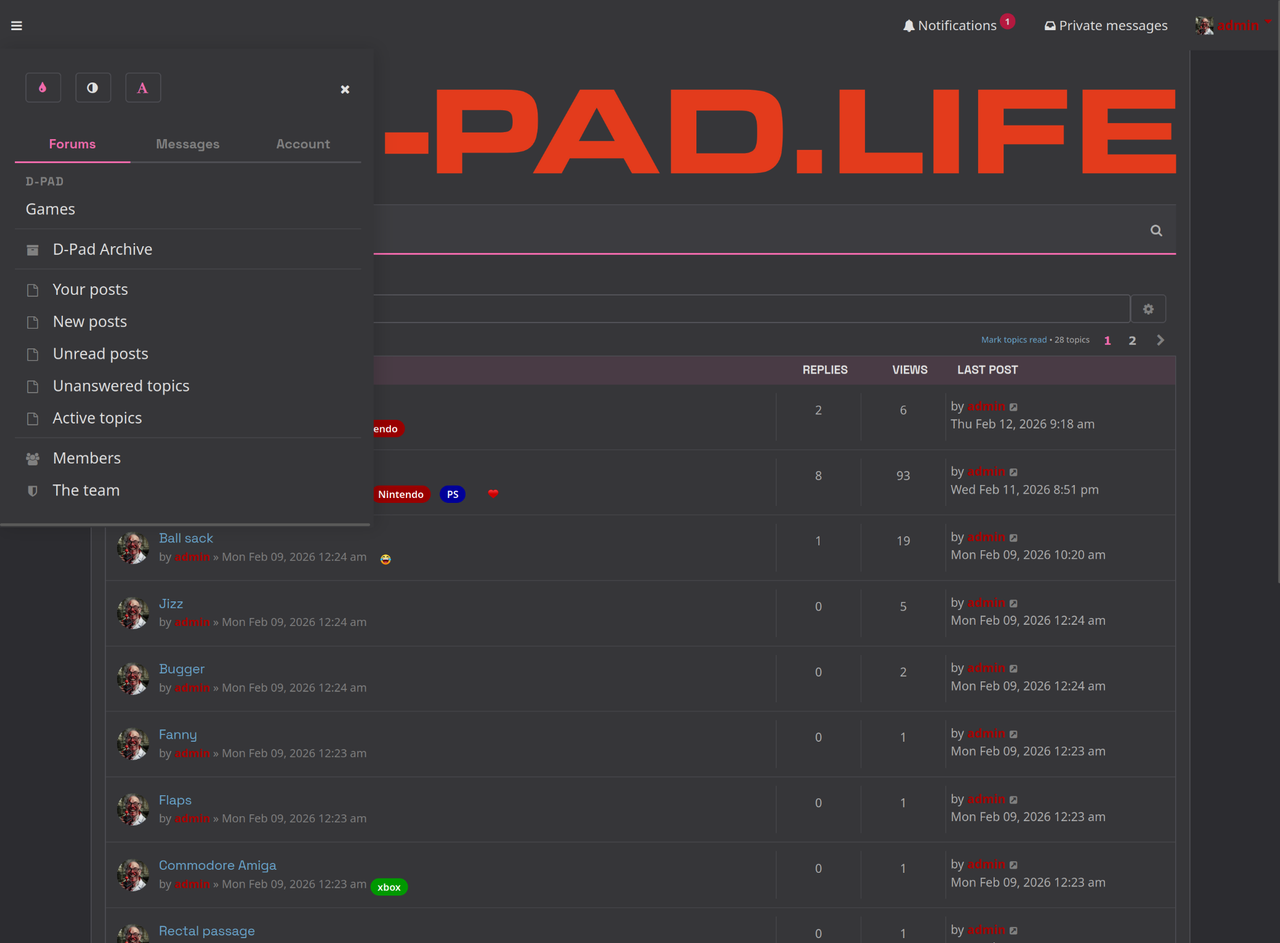The height and width of the screenshot is (943, 1280).
Task: Click the search magnifier icon
Action: point(1156,230)
